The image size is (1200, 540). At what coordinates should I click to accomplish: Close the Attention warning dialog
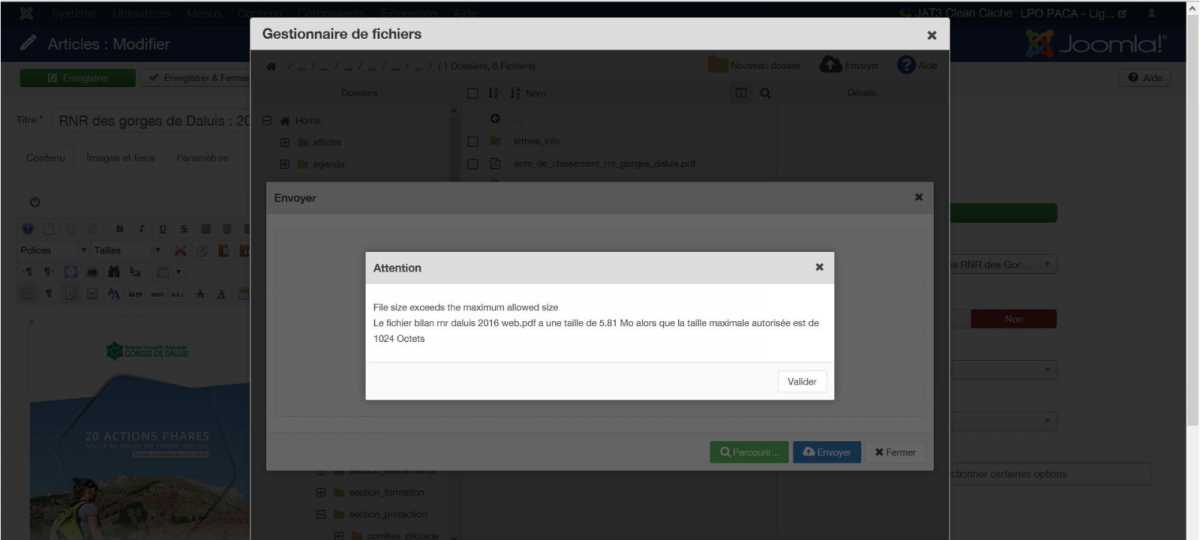coord(819,267)
